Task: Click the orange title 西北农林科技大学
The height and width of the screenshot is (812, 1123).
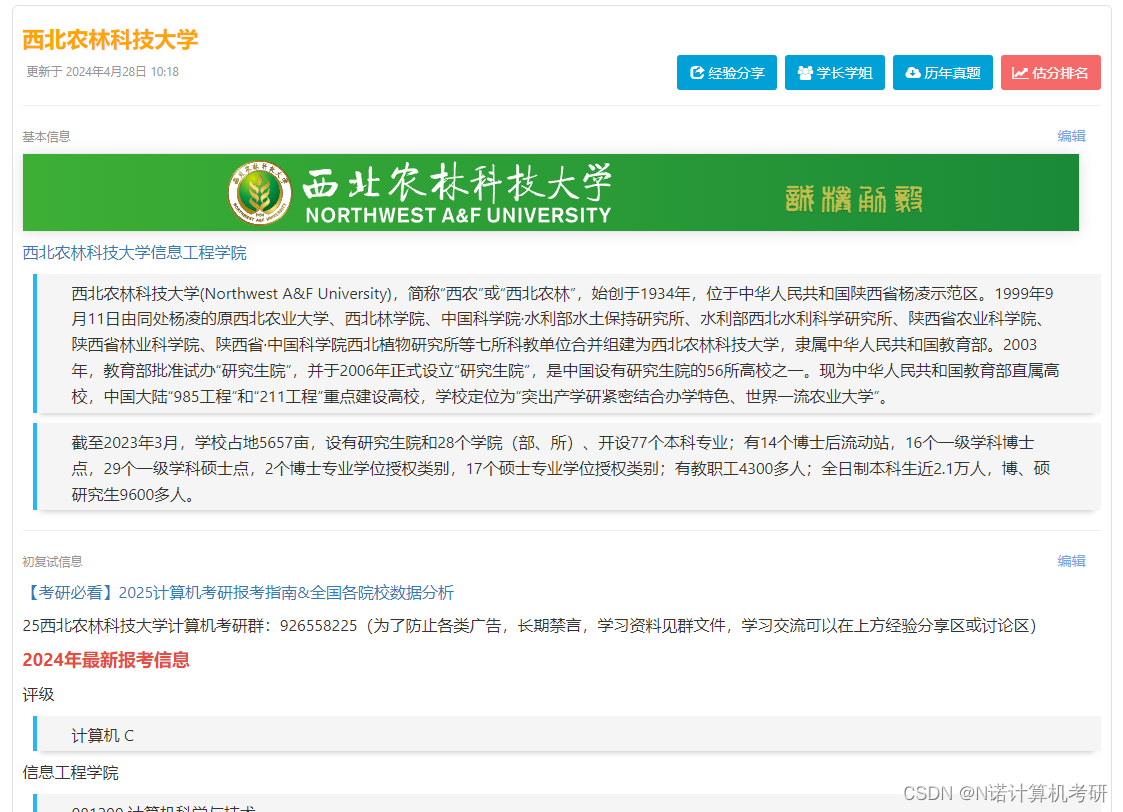Action: 110,39
